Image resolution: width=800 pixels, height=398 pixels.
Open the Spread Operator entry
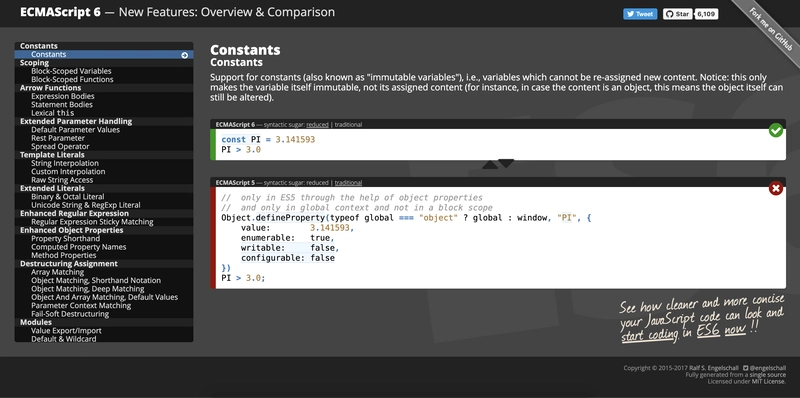(60, 146)
